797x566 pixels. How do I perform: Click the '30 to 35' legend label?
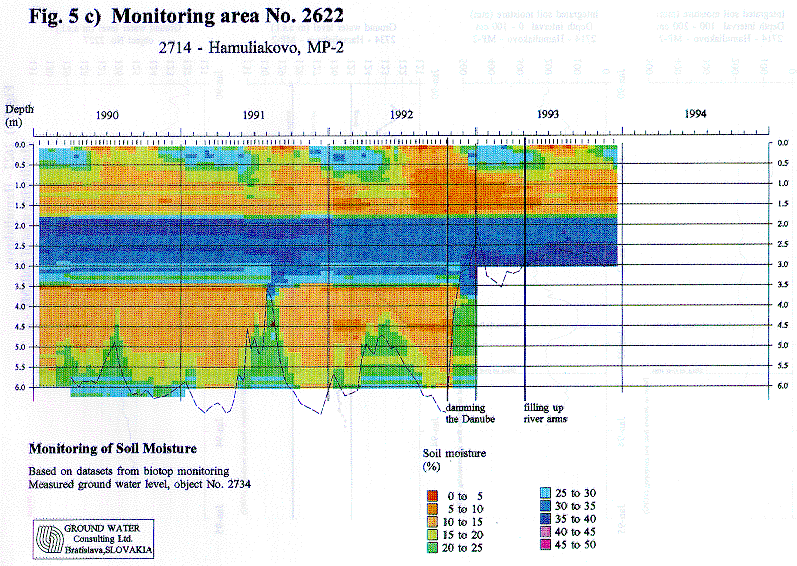pyautogui.click(x=575, y=506)
